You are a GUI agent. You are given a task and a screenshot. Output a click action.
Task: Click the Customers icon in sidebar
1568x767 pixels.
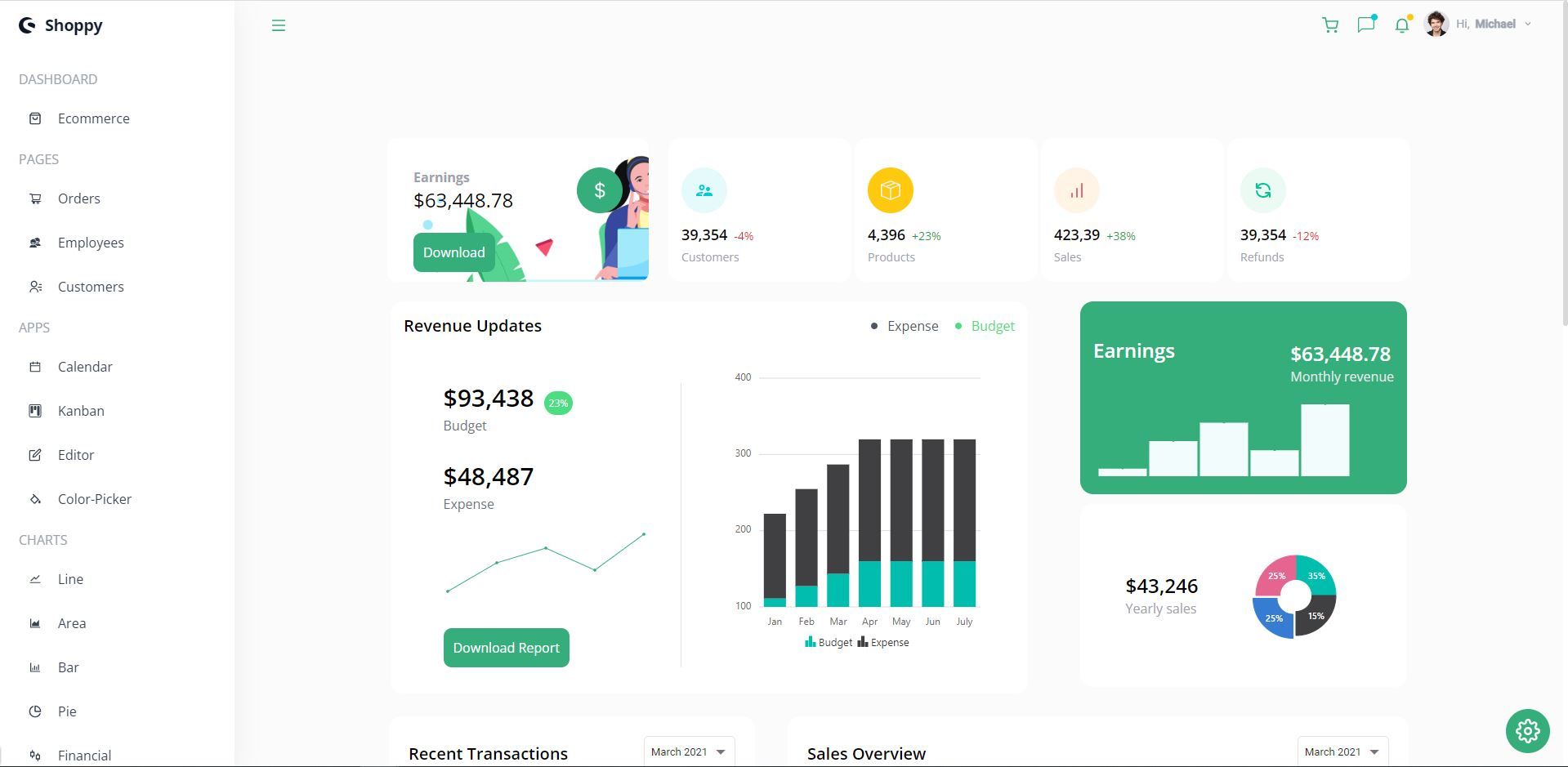tap(35, 287)
